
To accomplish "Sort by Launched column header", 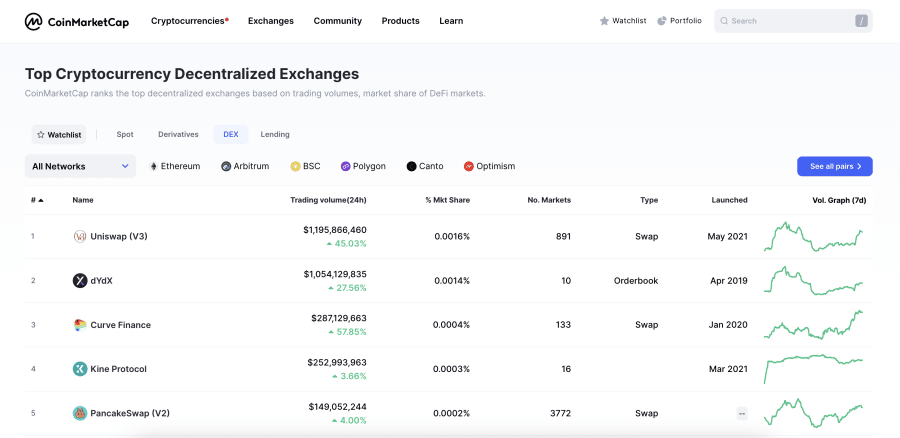I will [x=730, y=200].
